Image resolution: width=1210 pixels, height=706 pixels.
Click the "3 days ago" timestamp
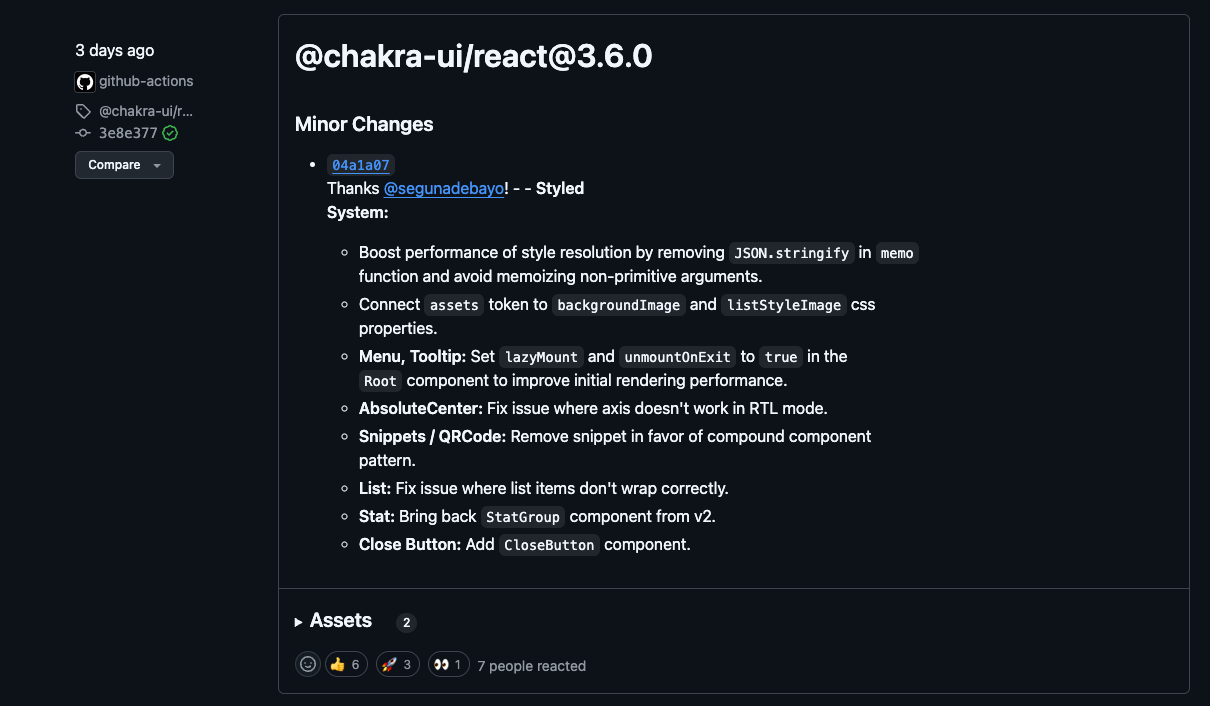[115, 50]
